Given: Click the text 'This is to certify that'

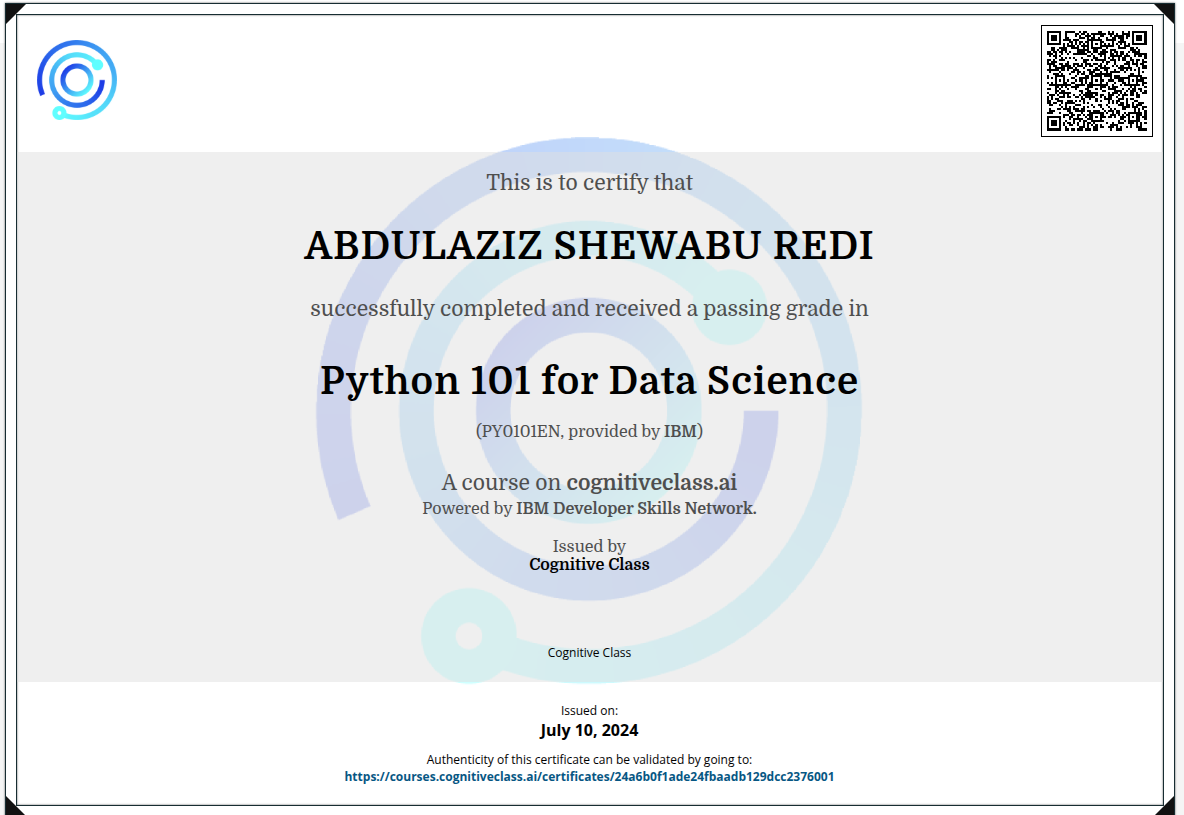Looking at the screenshot, I should (589, 182).
